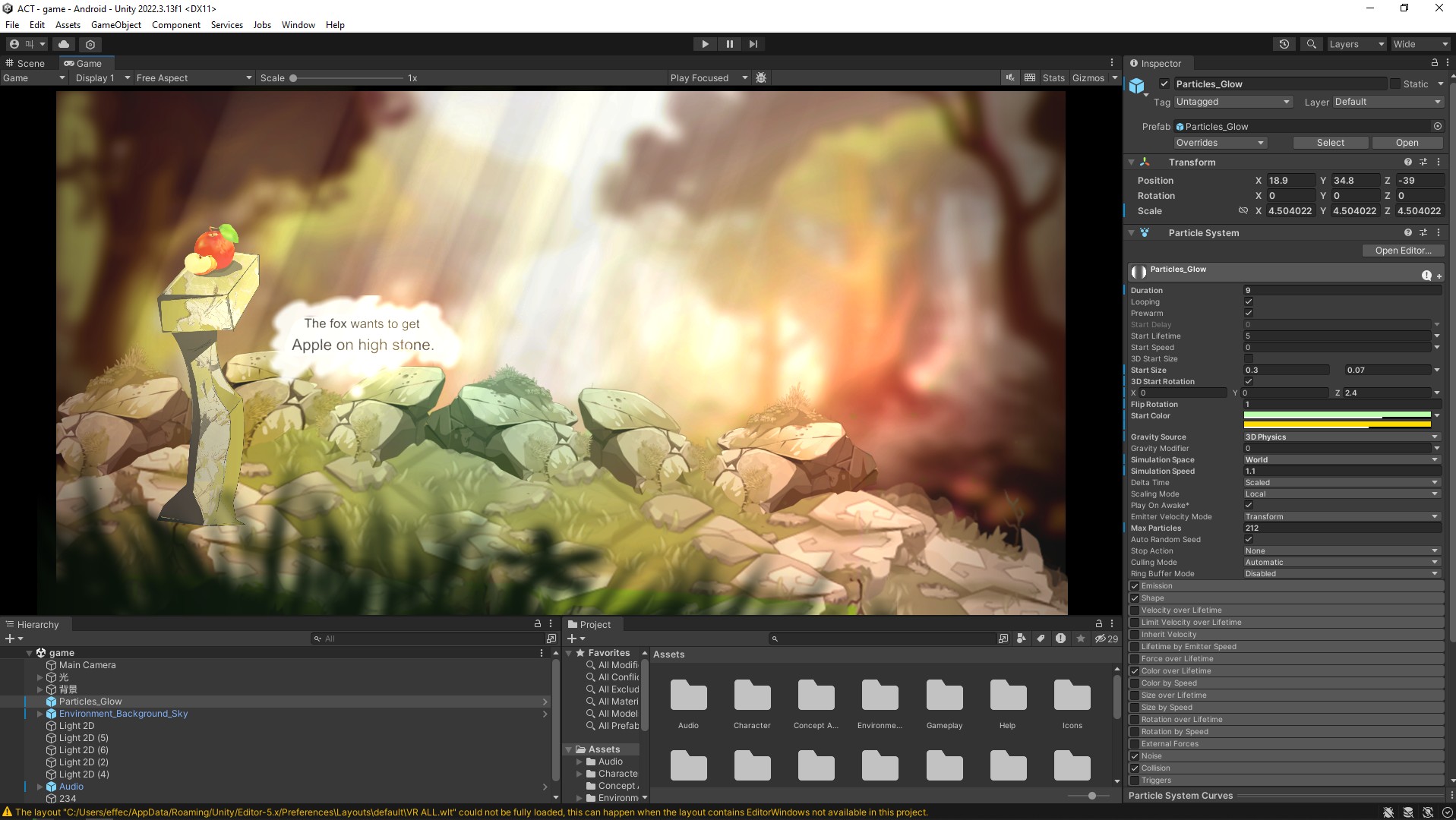Toggle the Looping checkbox
The image size is (1456, 820).
coord(1248,301)
